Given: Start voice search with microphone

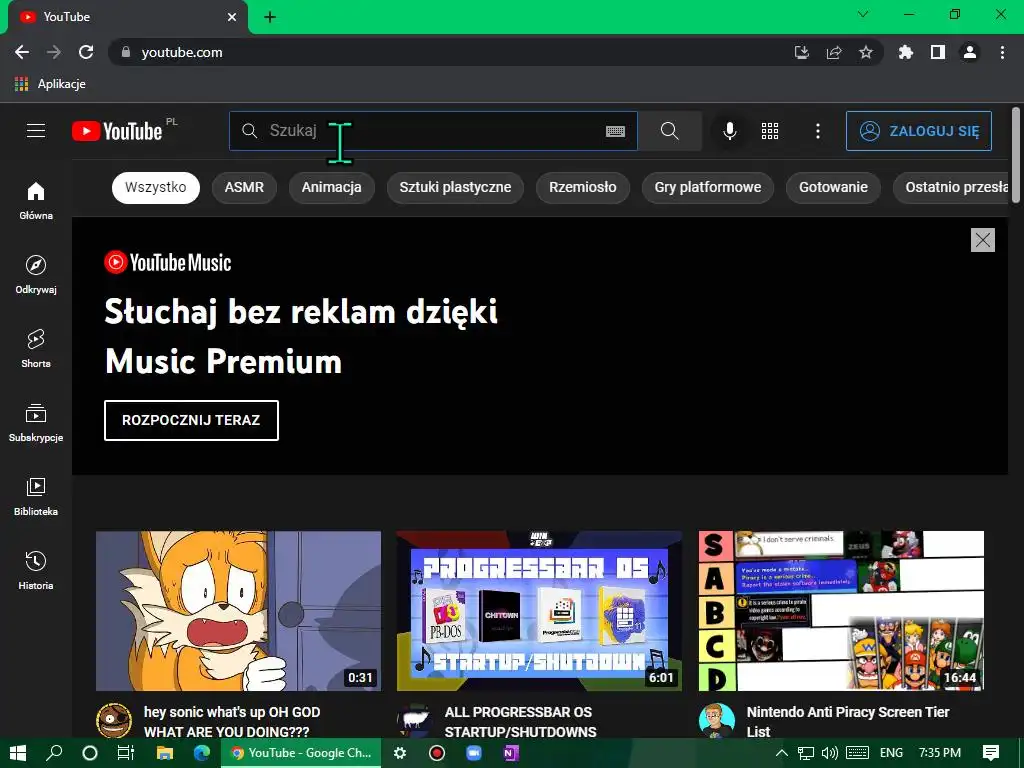Looking at the screenshot, I should 730,131.
